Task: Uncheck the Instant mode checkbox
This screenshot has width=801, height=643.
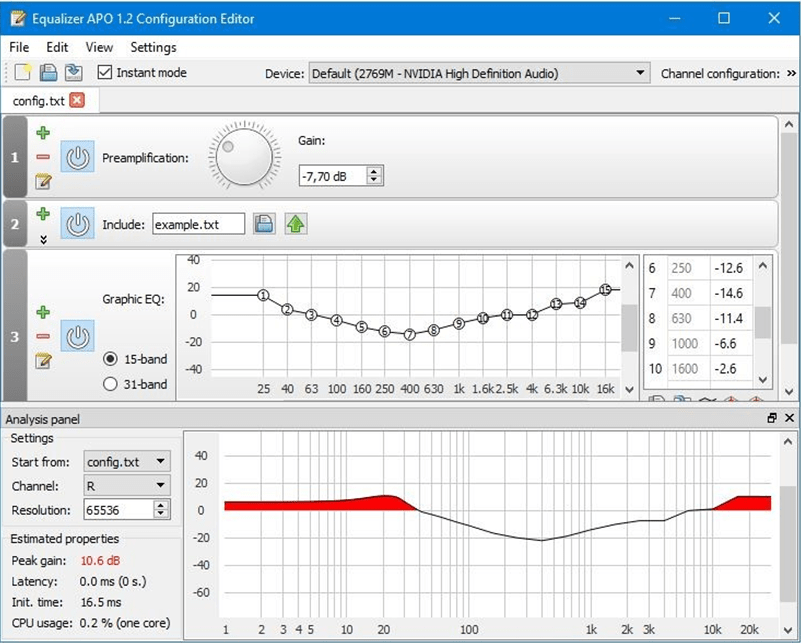Action: [105, 73]
